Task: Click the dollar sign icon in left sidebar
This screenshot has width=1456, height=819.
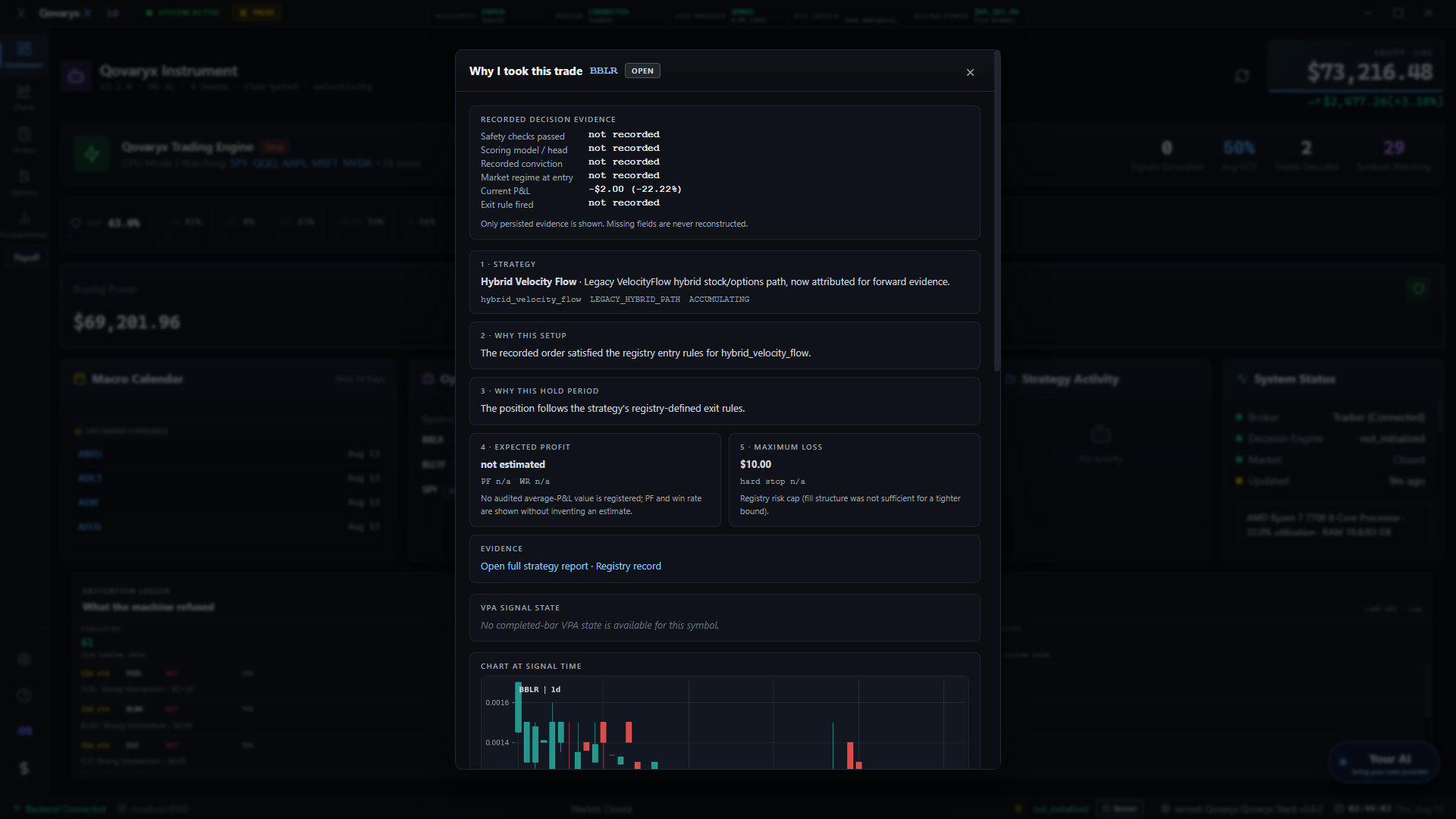Action: (x=24, y=768)
